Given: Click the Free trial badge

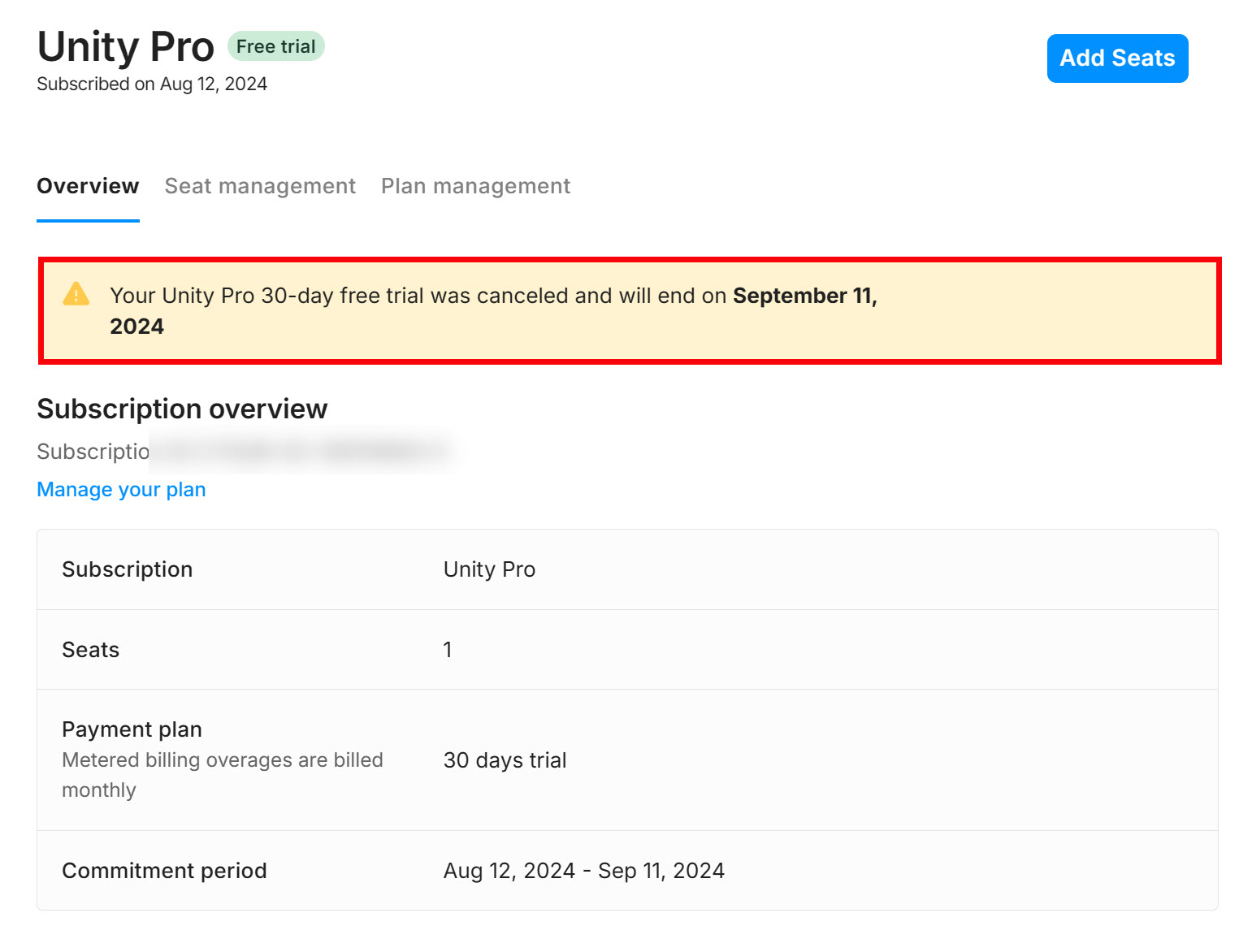Looking at the screenshot, I should pos(275,46).
